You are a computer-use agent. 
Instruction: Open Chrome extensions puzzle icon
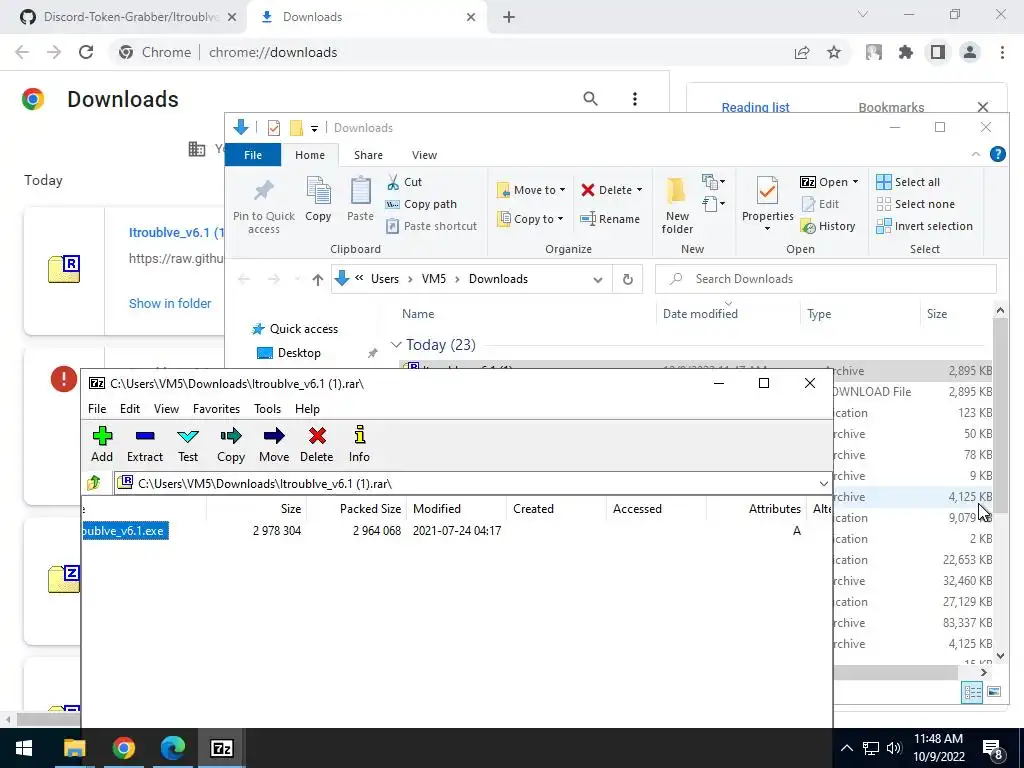[905, 52]
